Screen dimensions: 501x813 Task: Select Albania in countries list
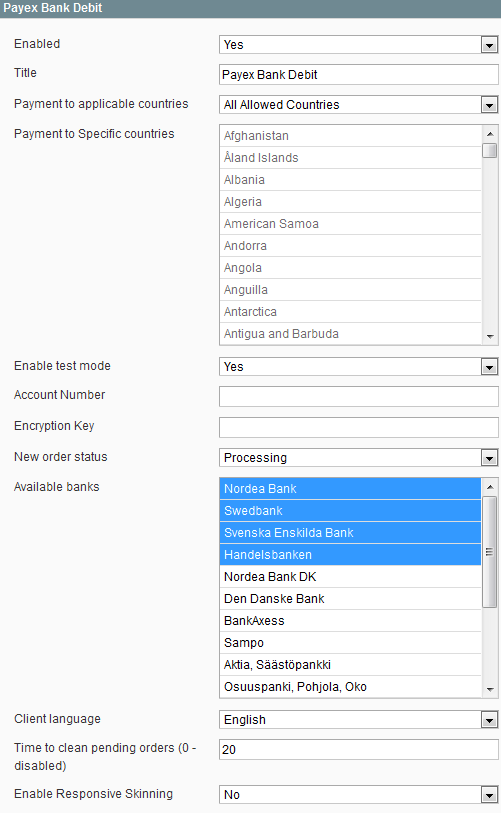(x=351, y=180)
